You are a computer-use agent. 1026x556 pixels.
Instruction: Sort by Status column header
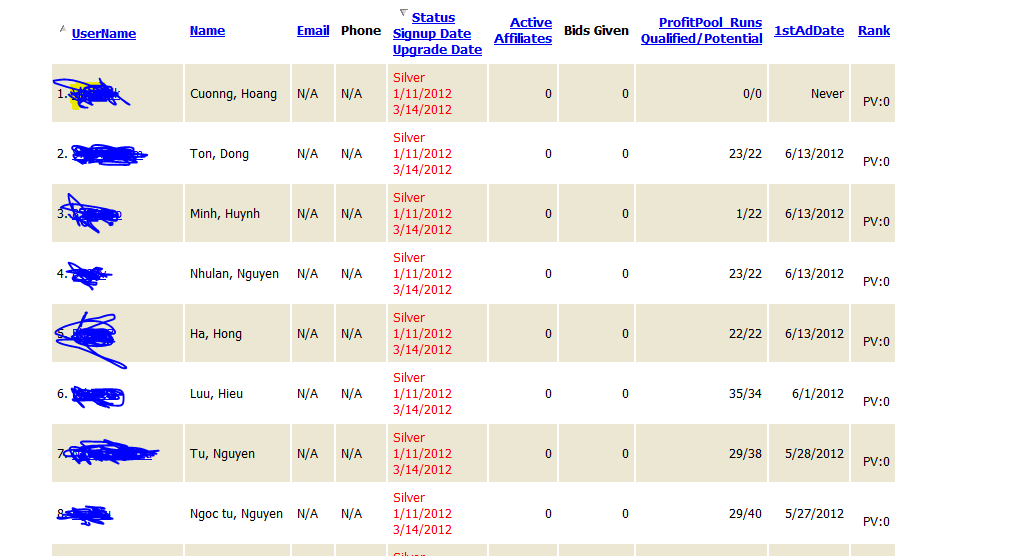433,18
